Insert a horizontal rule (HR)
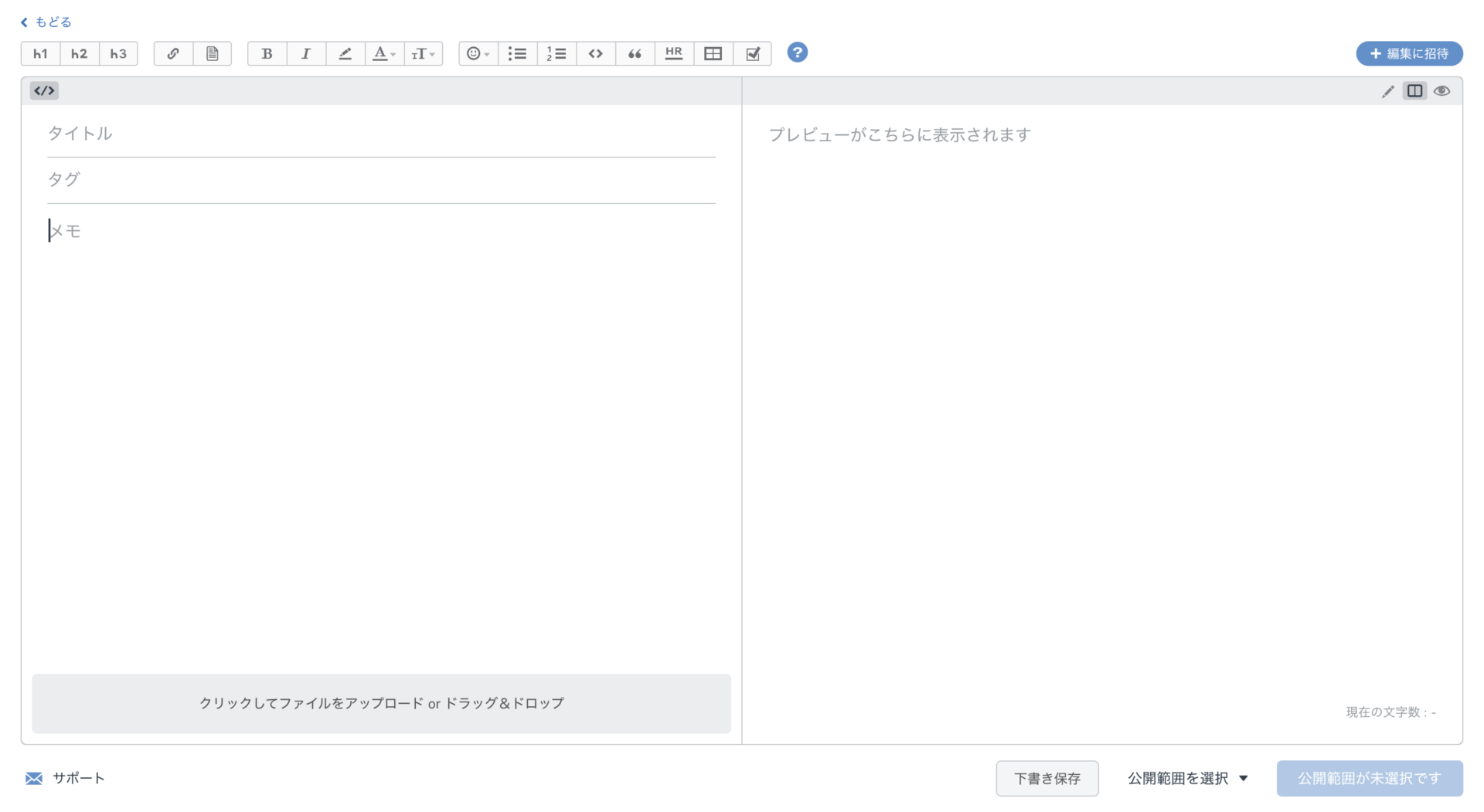The image size is (1484, 812). click(674, 53)
